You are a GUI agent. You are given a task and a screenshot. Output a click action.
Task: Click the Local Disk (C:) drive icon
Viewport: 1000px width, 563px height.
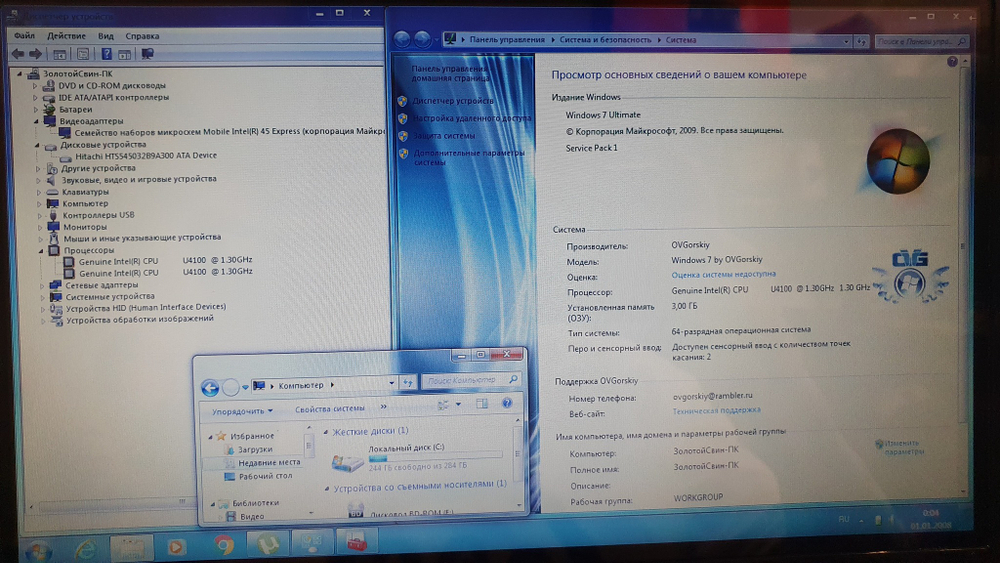tap(348, 461)
